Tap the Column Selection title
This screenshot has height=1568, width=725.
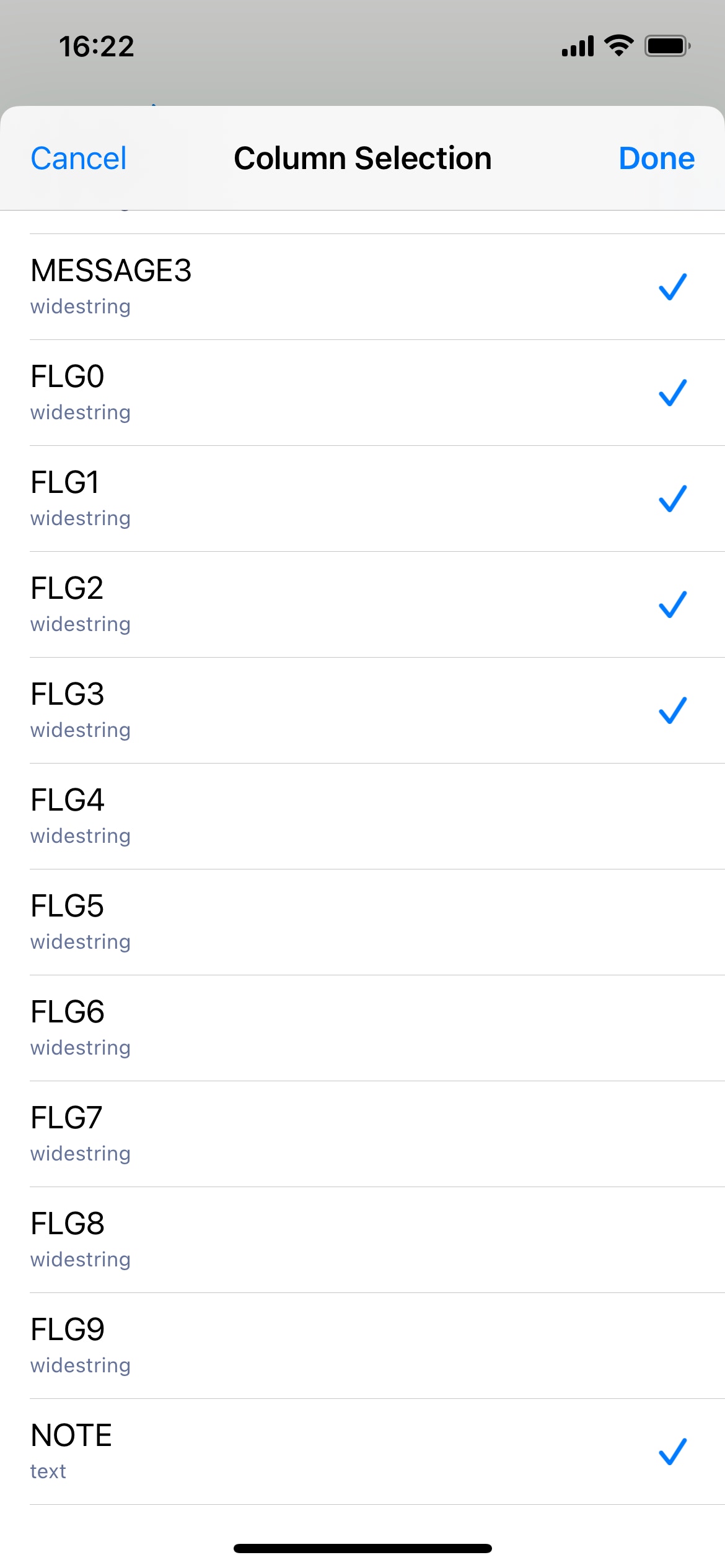point(362,159)
